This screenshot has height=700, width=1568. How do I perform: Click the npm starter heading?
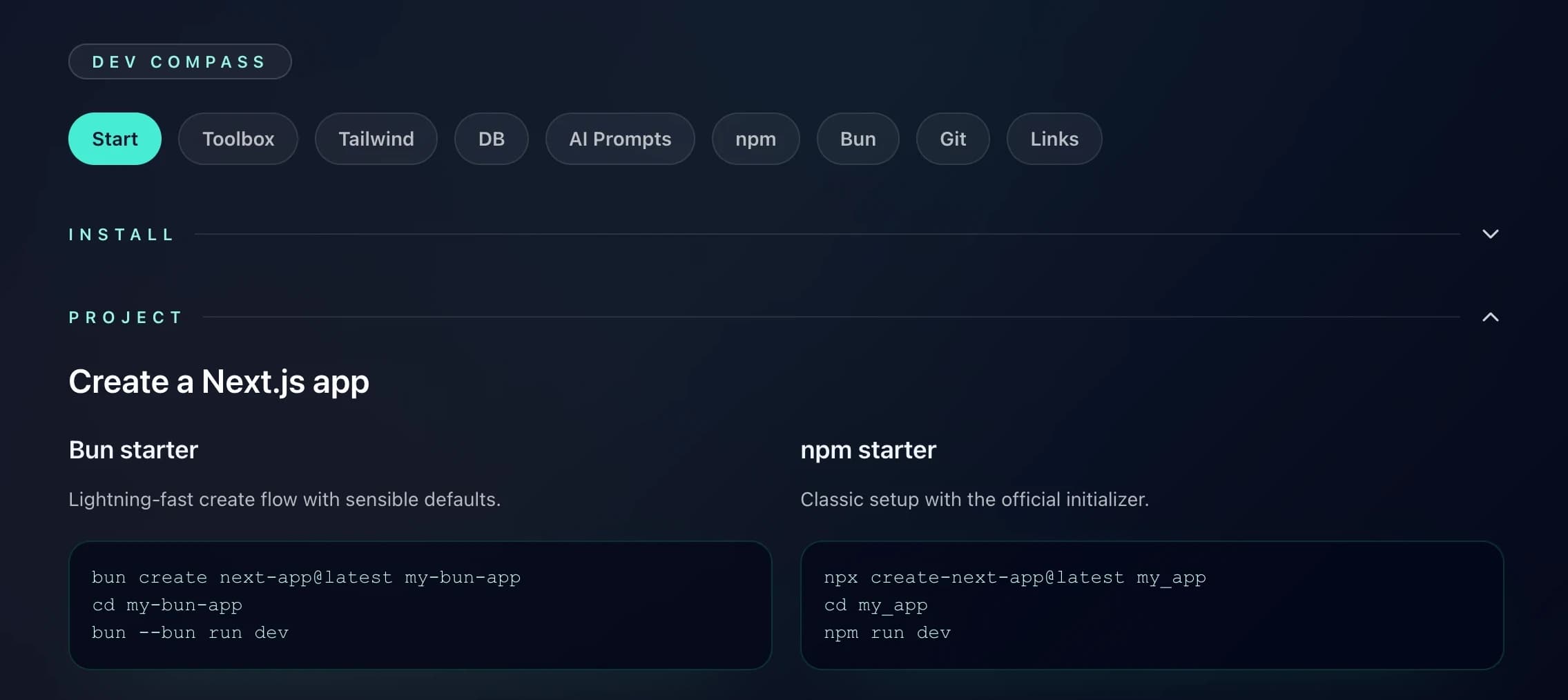coord(867,449)
